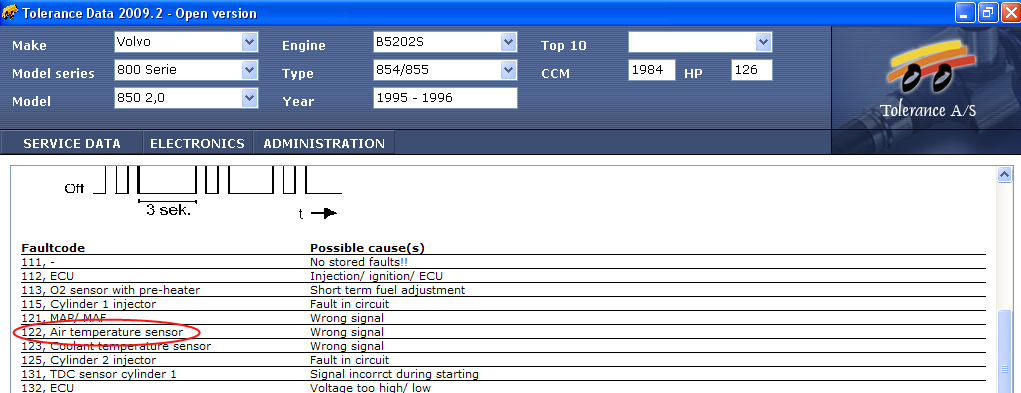Click the HP field showing 126
Screen dimensions: 1021x393
(752, 70)
